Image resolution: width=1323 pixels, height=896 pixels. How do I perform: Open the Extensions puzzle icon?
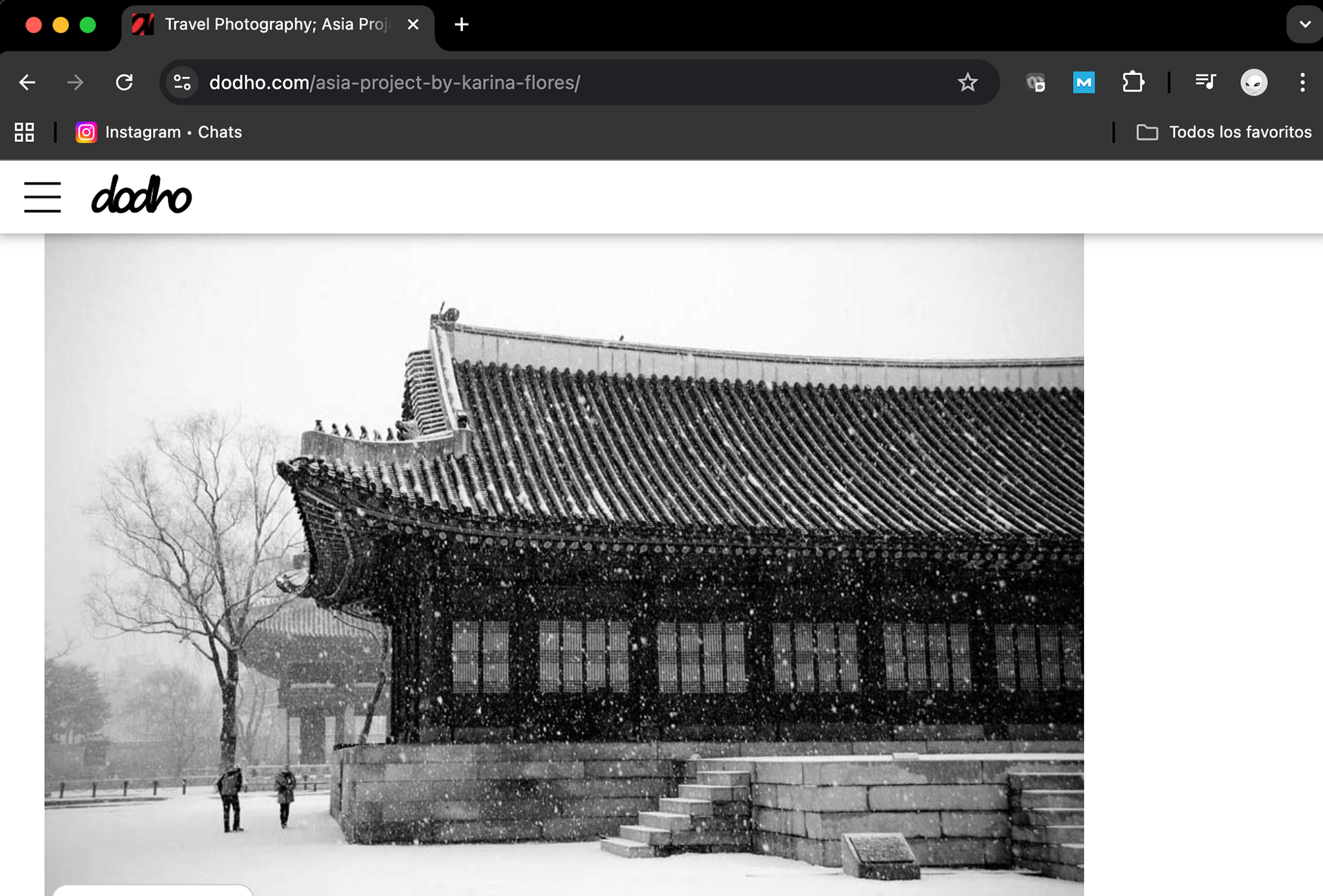pos(1133,83)
